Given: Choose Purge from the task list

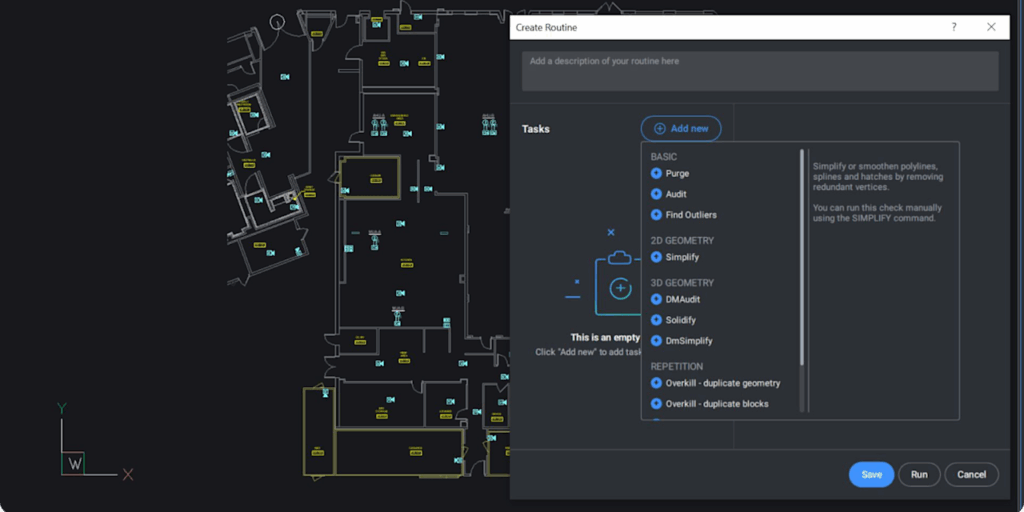Looking at the screenshot, I should coord(677,173).
